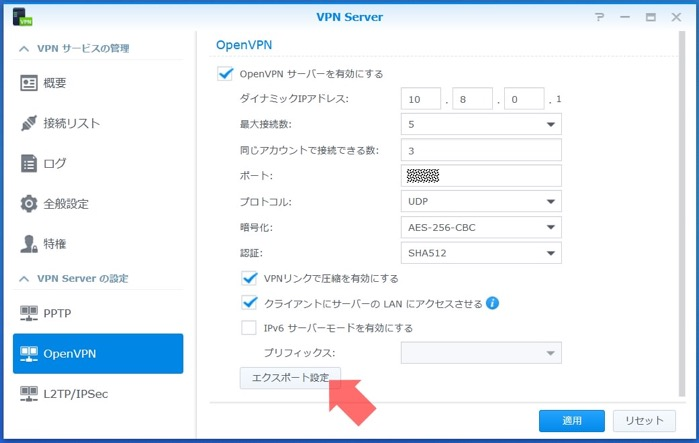This screenshot has width=699, height=443.
Task: Click the OpenVPN network icon in sidebar
Action: [29, 354]
